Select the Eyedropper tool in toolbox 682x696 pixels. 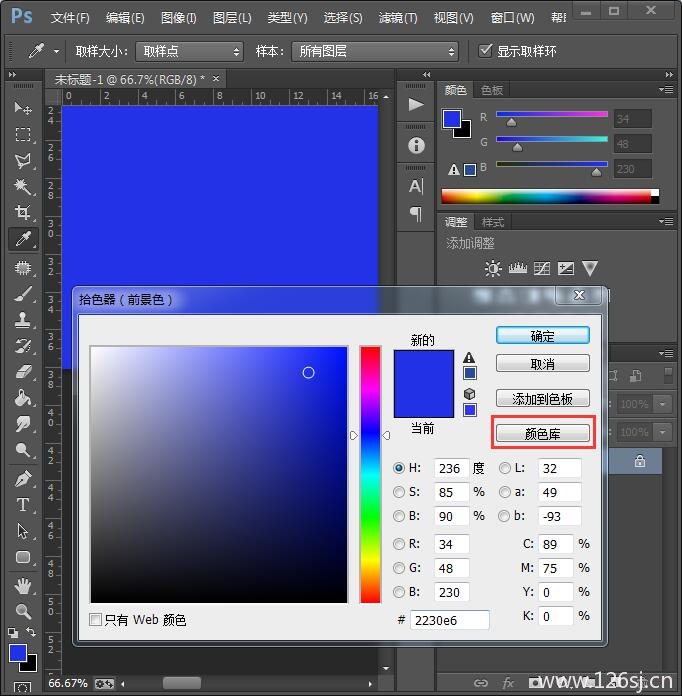pyautogui.click(x=23, y=239)
